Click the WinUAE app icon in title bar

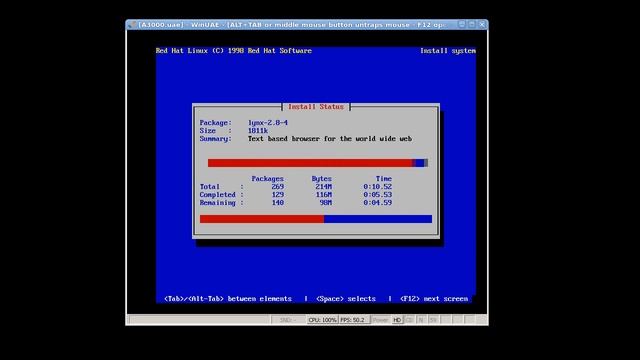132,25
